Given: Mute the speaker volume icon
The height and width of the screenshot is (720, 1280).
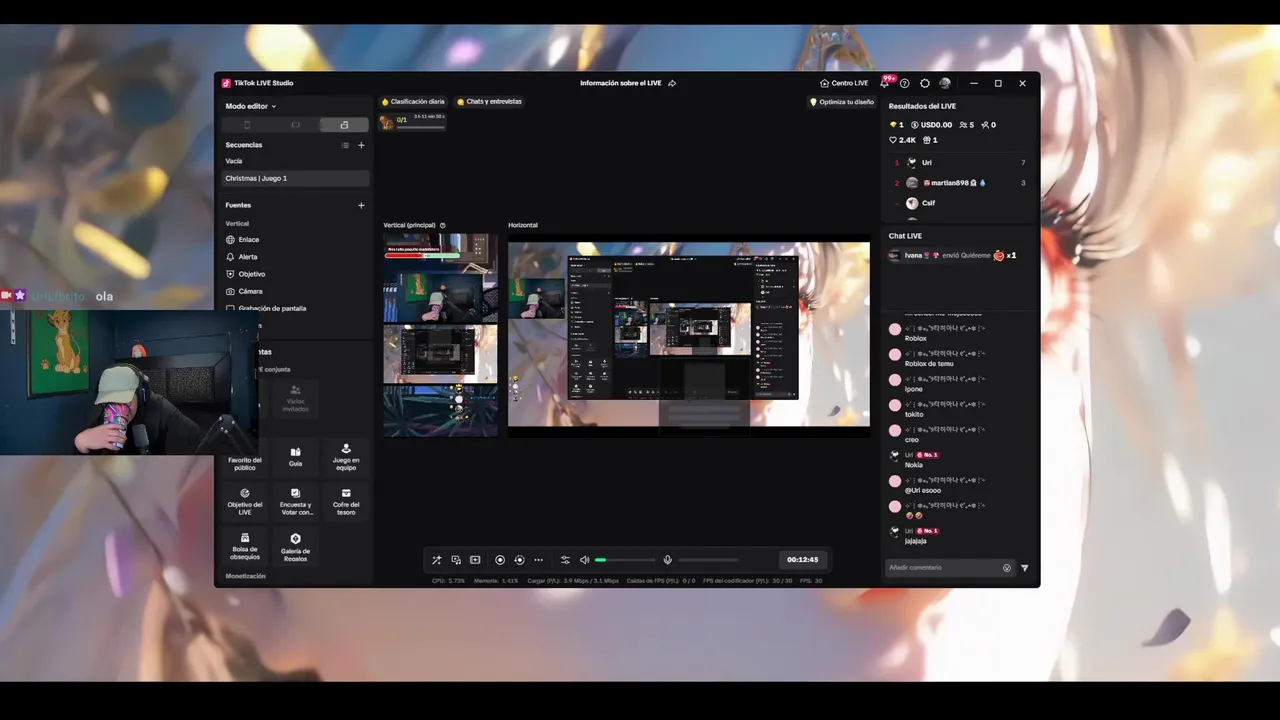Looking at the screenshot, I should click(x=585, y=560).
